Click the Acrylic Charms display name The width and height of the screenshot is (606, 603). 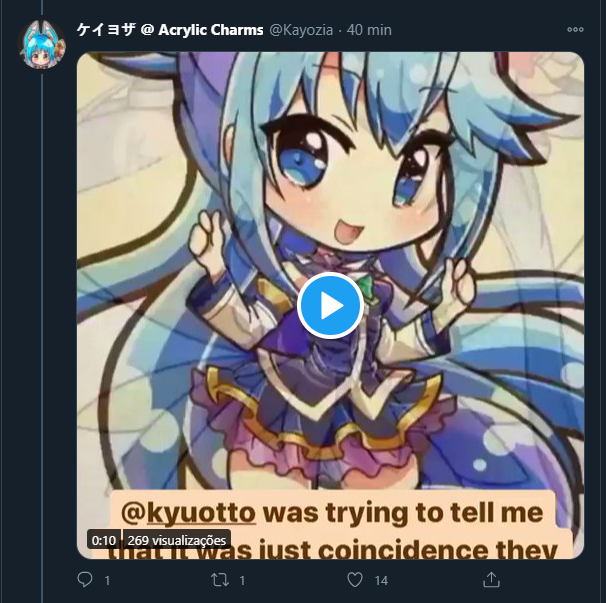211,30
